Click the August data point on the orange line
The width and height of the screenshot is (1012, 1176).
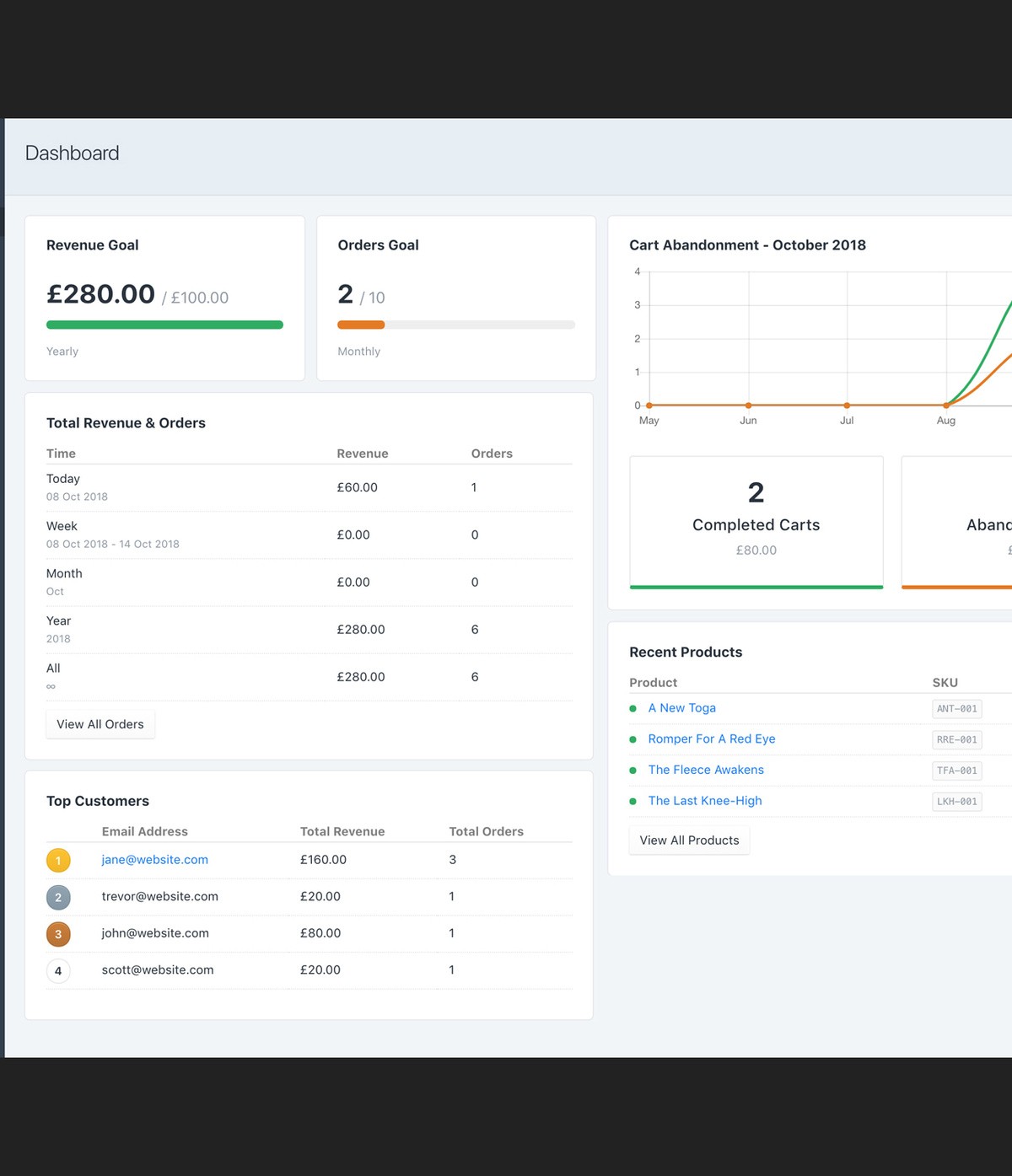(x=946, y=404)
